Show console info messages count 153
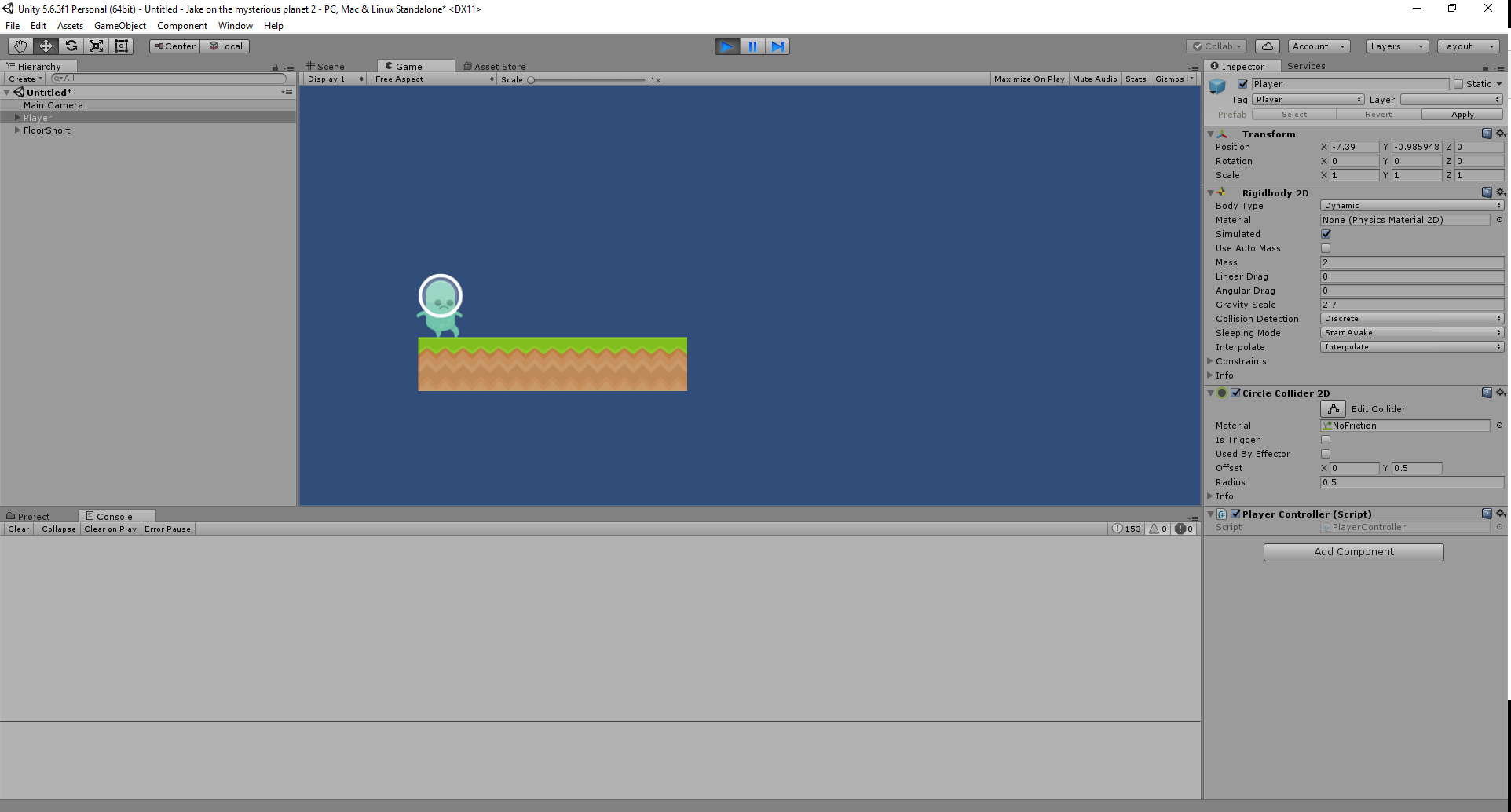The image size is (1511, 812). click(x=1126, y=529)
